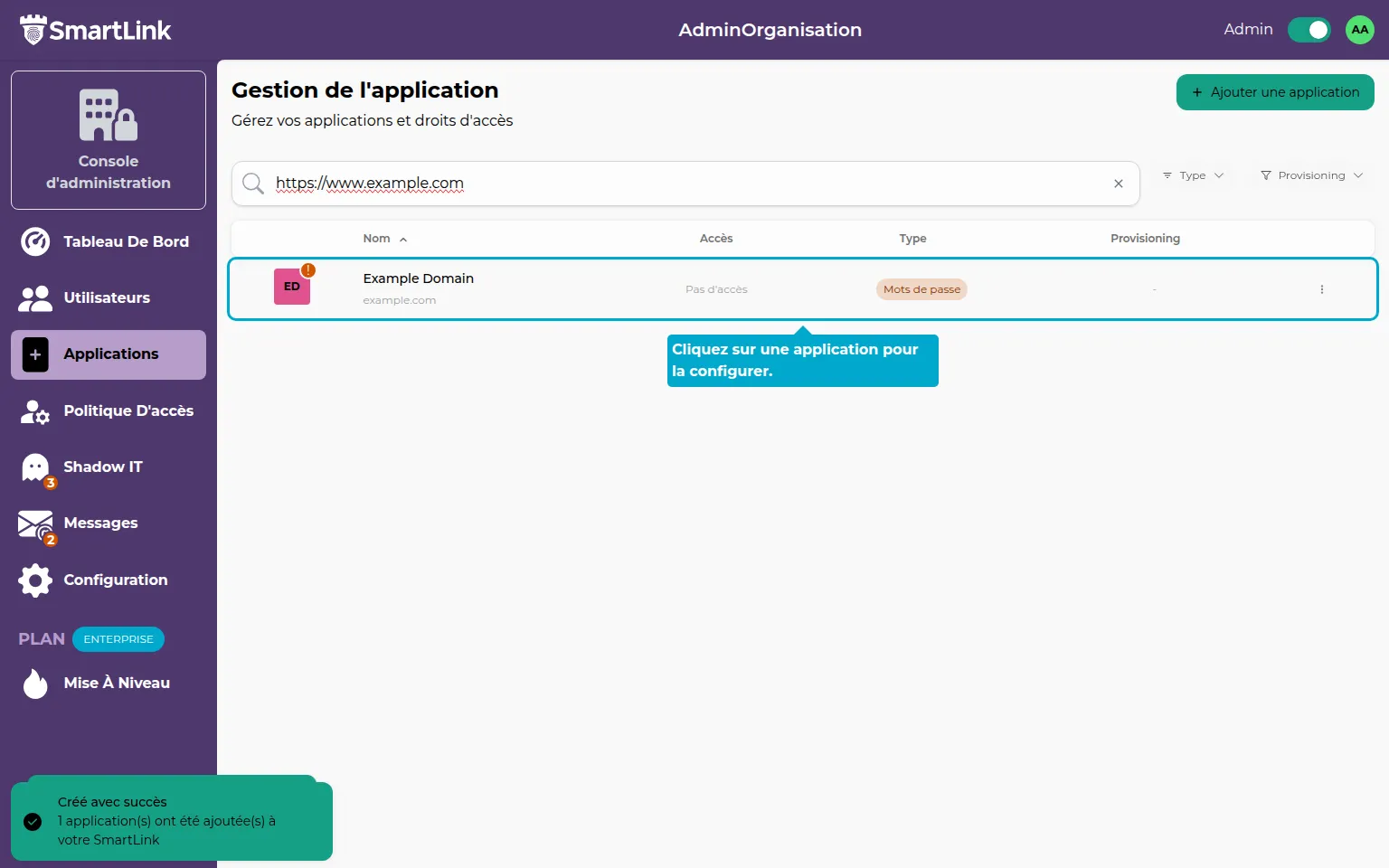Click Ajouter une application button
Viewport: 1389px width, 868px height.
click(x=1275, y=92)
